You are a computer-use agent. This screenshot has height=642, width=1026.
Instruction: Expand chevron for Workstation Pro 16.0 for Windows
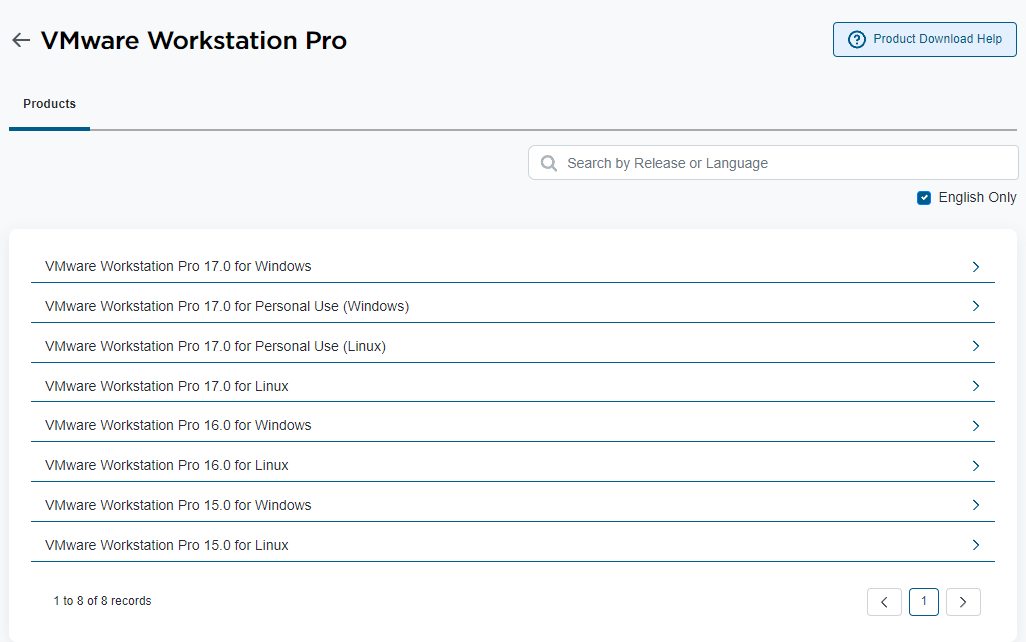coord(976,426)
